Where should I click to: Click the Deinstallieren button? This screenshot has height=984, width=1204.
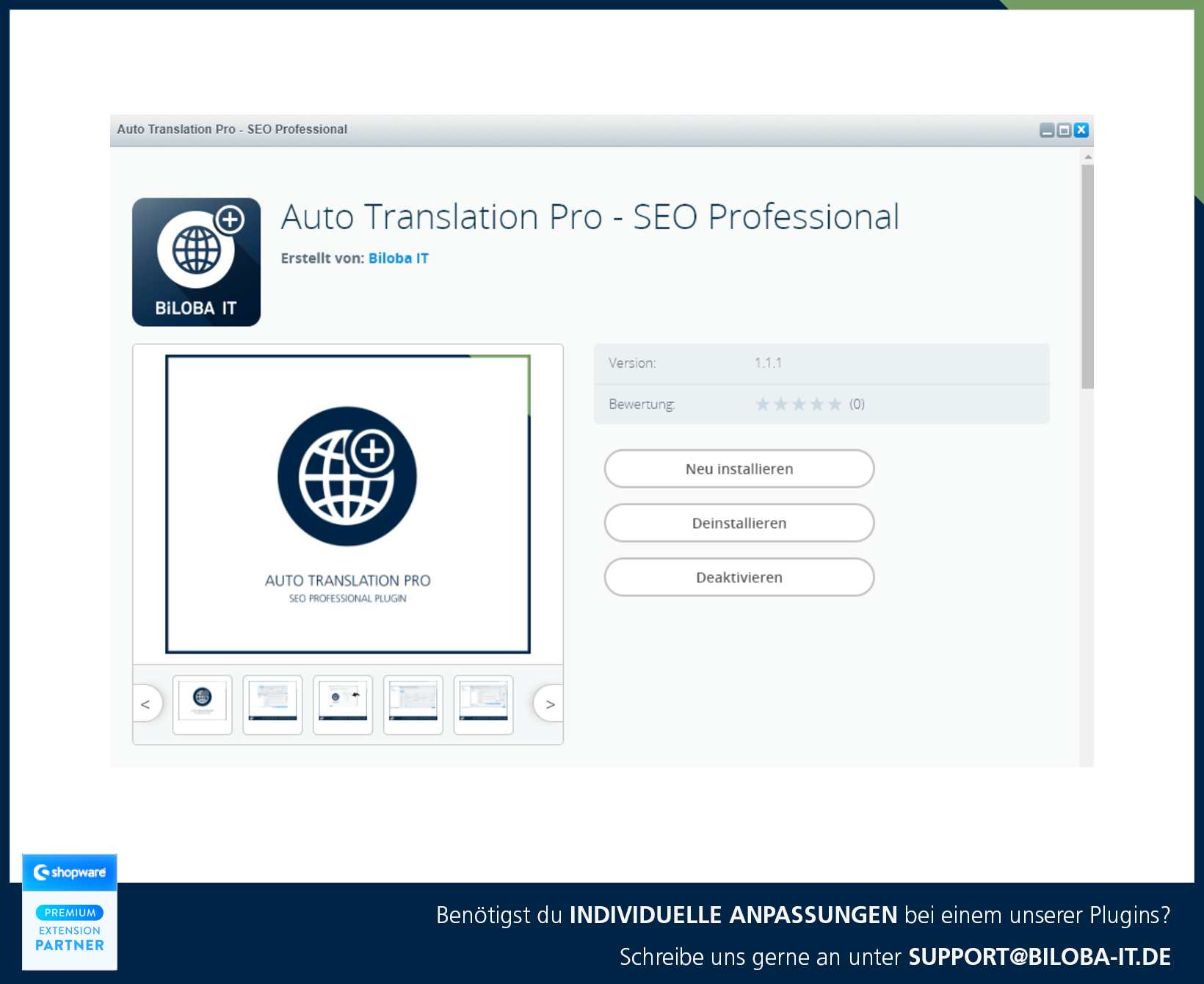tap(739, 523)
